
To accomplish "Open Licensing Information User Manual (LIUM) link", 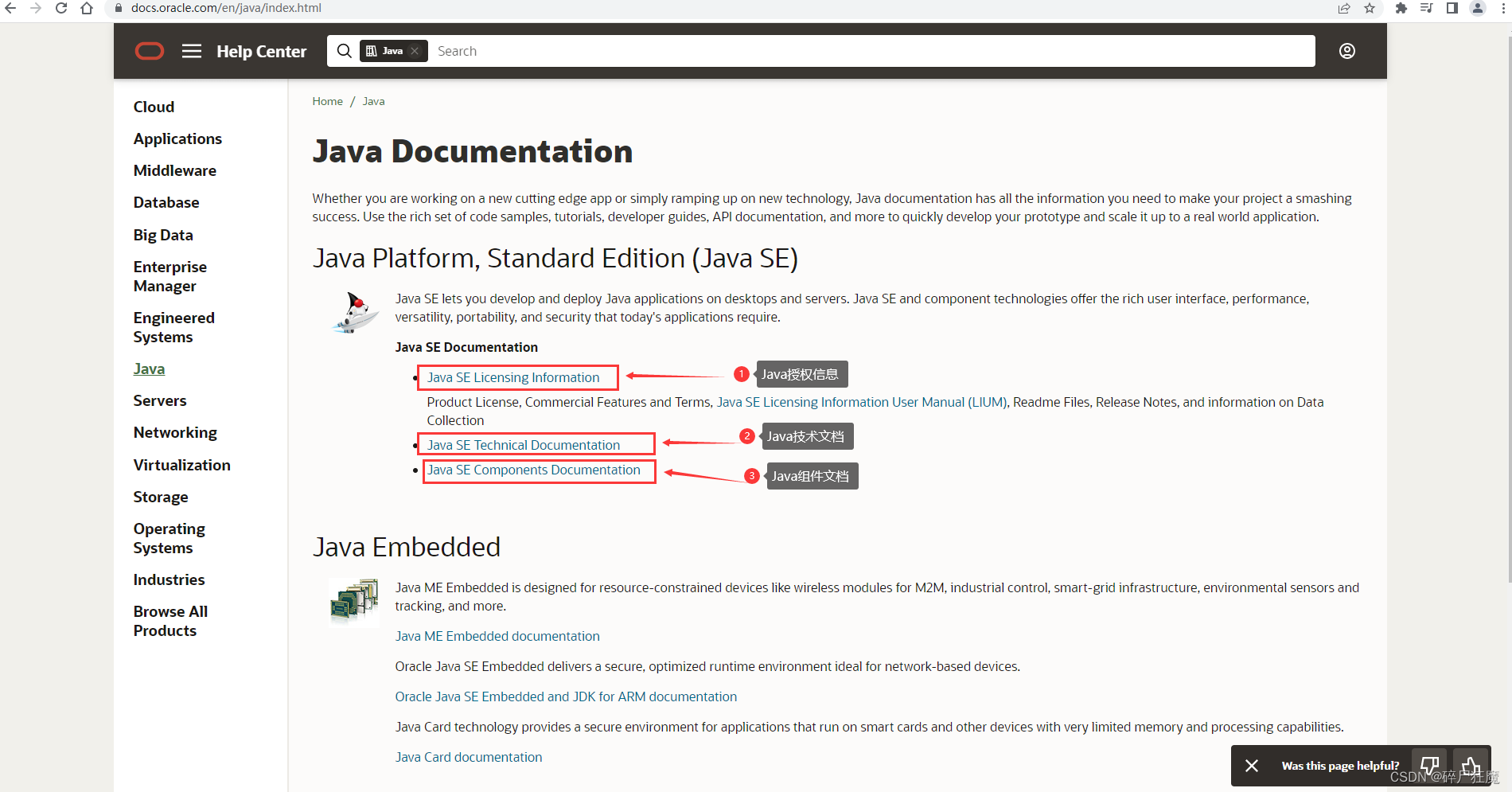I will tap(862, 402).
